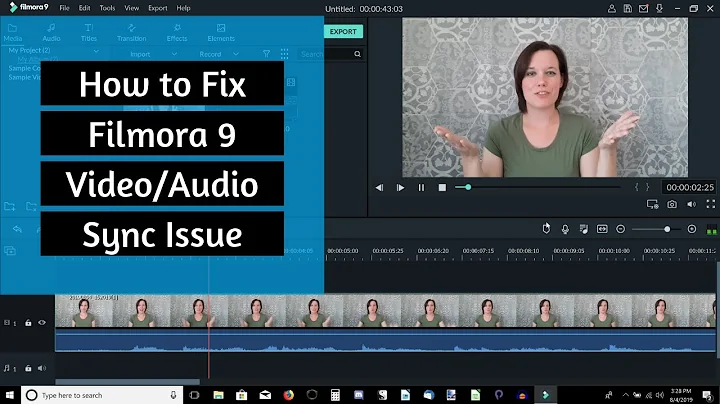Take a snapshot with the camera icon

(x=672, y=204)
